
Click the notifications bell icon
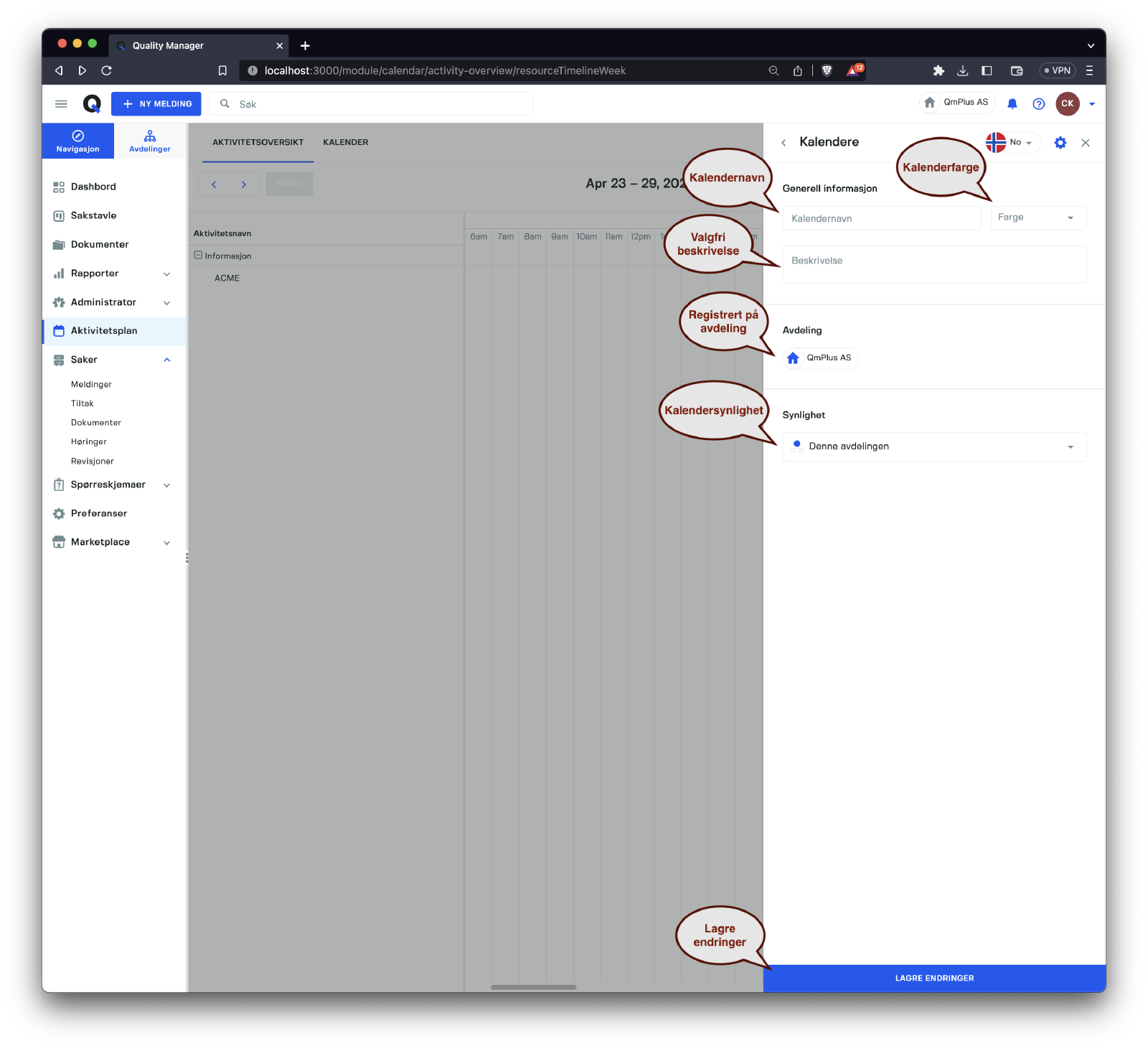1012,104
